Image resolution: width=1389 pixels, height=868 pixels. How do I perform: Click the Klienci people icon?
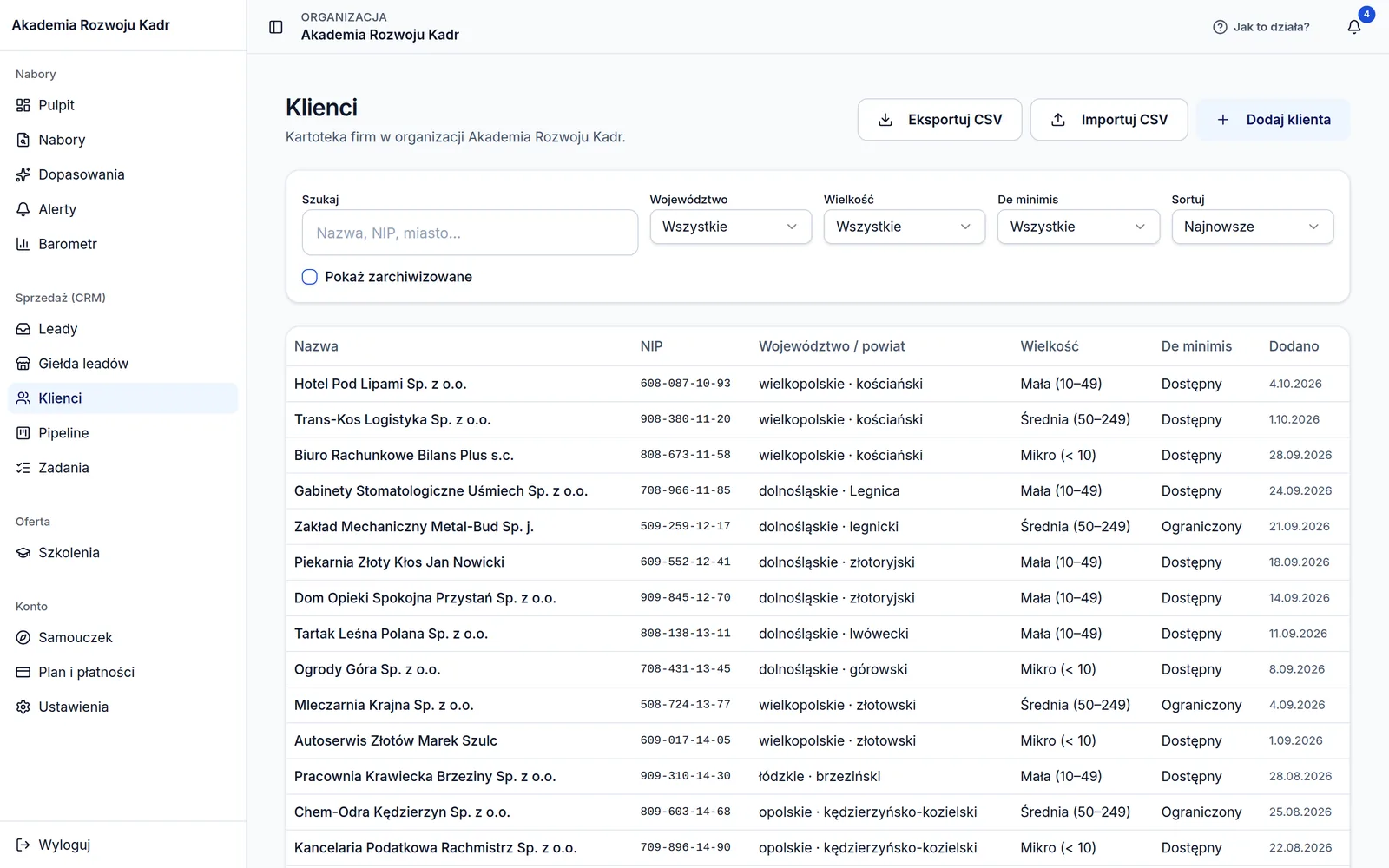(23, 398)
